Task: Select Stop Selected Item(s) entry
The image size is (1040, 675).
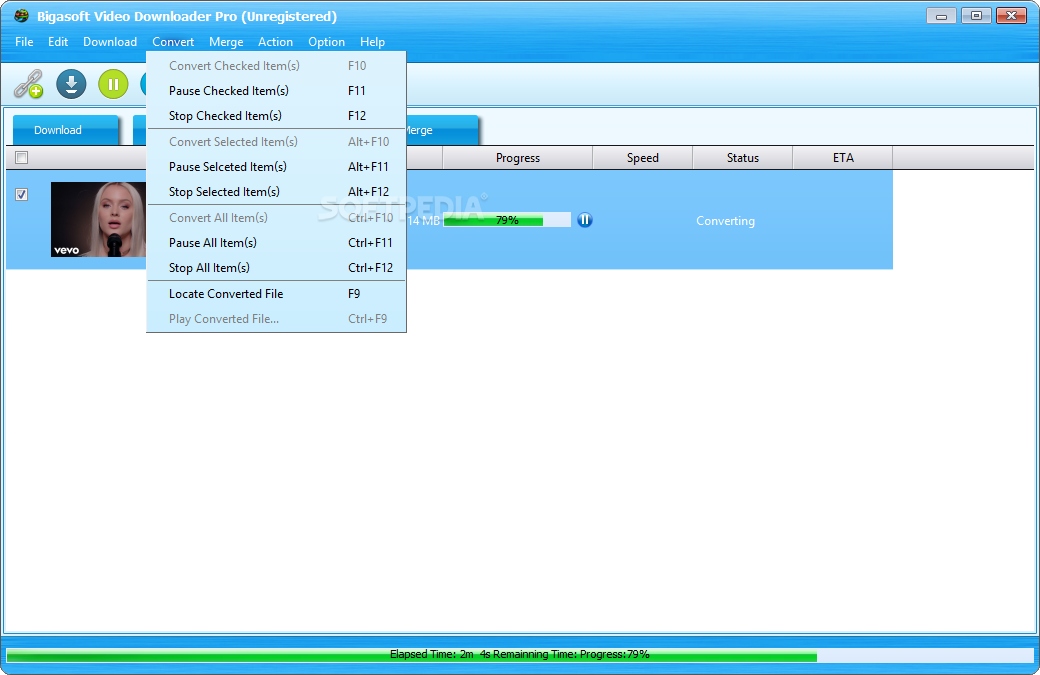Action: pyautogui.click(x=276, y=192)
